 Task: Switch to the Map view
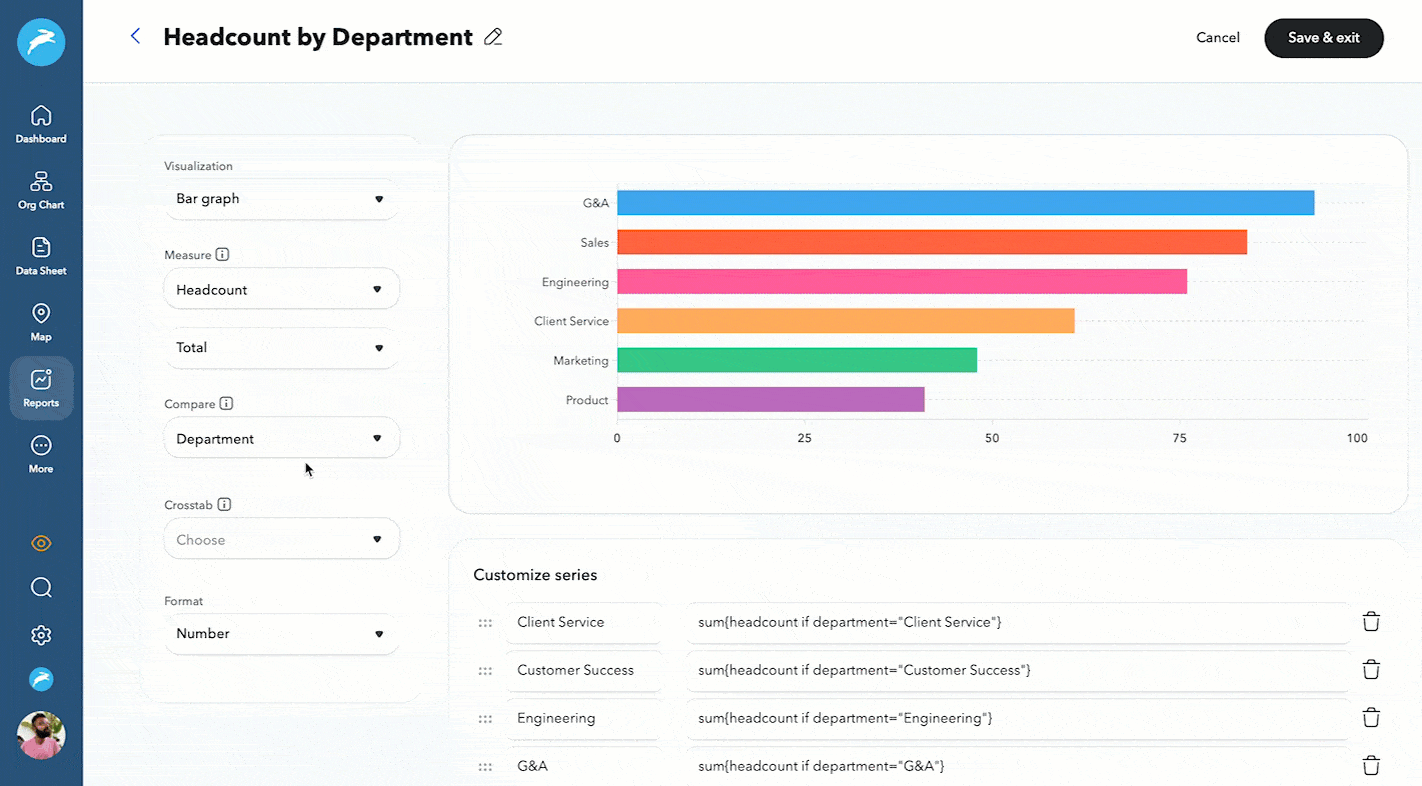click(40, 321)
